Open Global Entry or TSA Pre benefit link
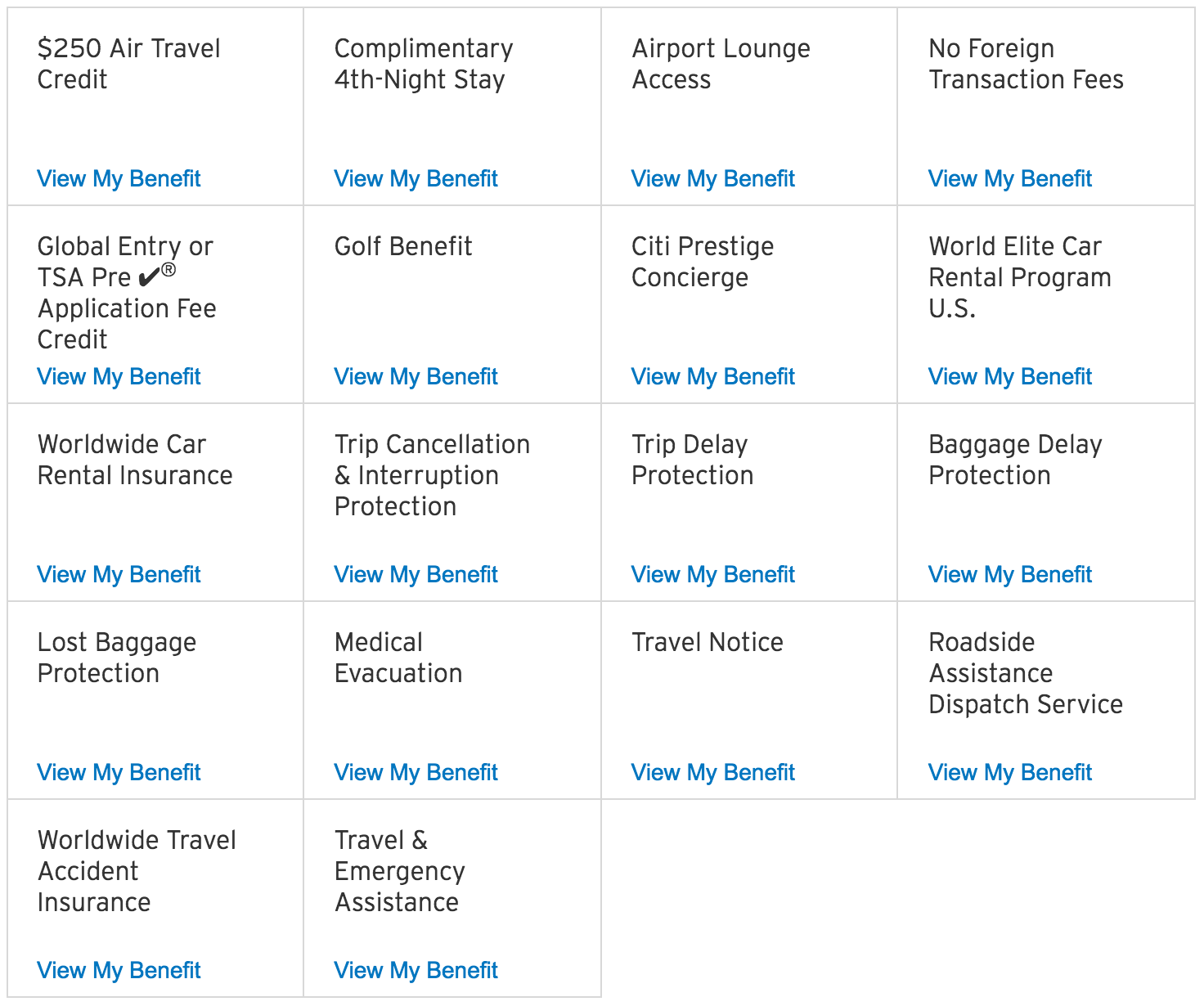1204x1006 pixels. pyautogui.click(x=119, y=376)
